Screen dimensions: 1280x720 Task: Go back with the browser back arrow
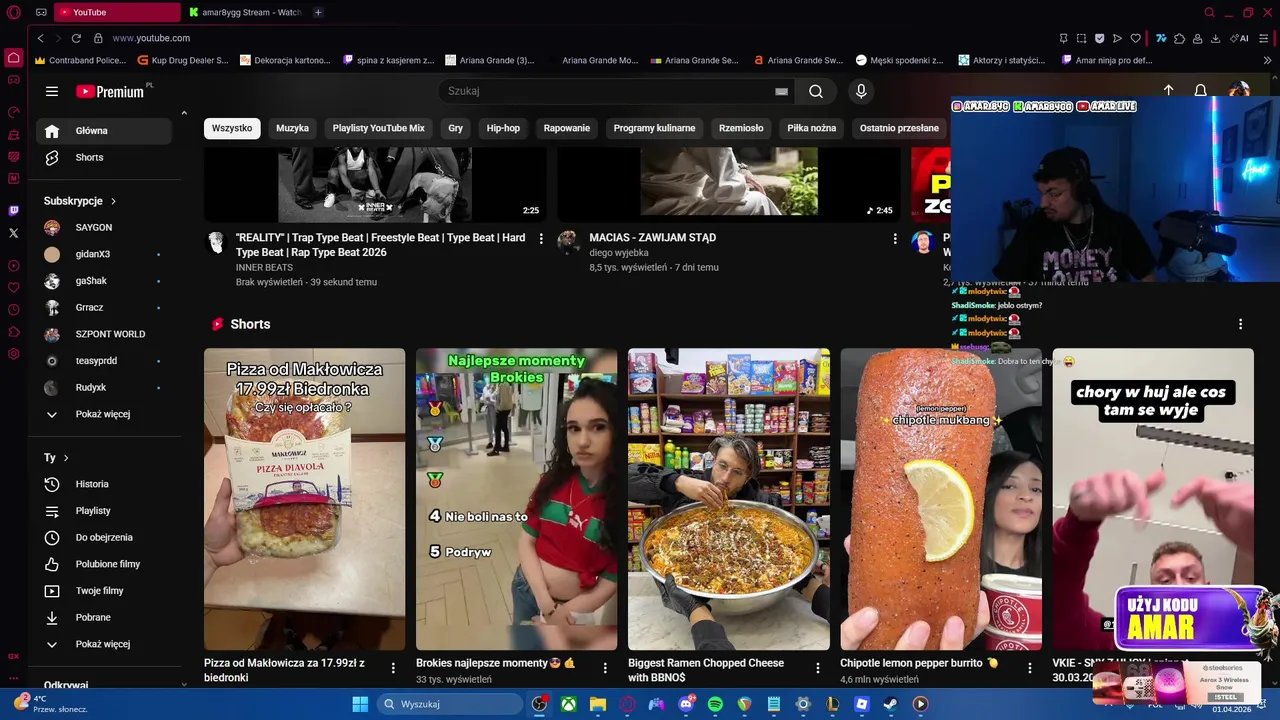click(x=40, y=38)
